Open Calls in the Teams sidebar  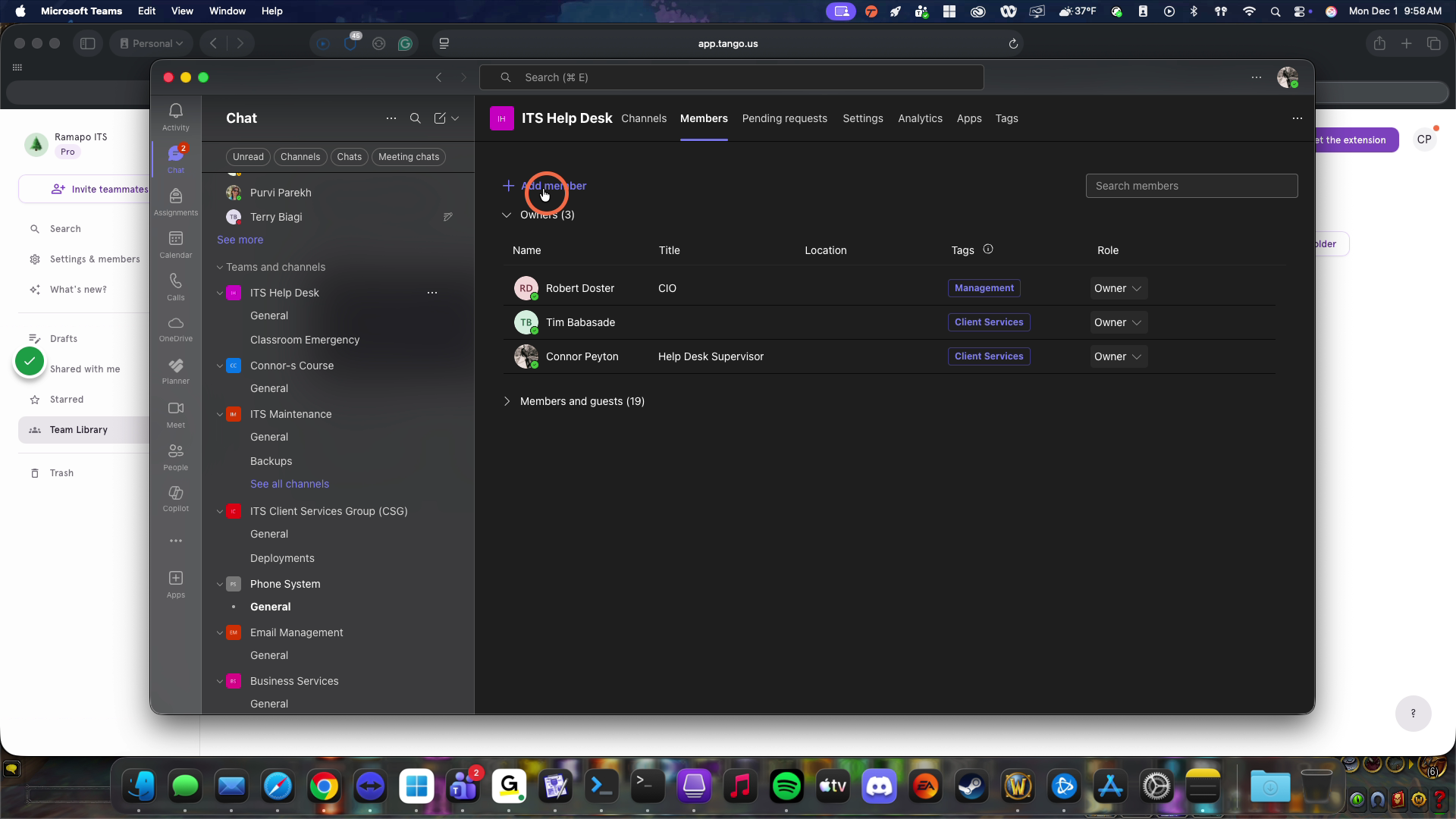click(x=175, y=287)
